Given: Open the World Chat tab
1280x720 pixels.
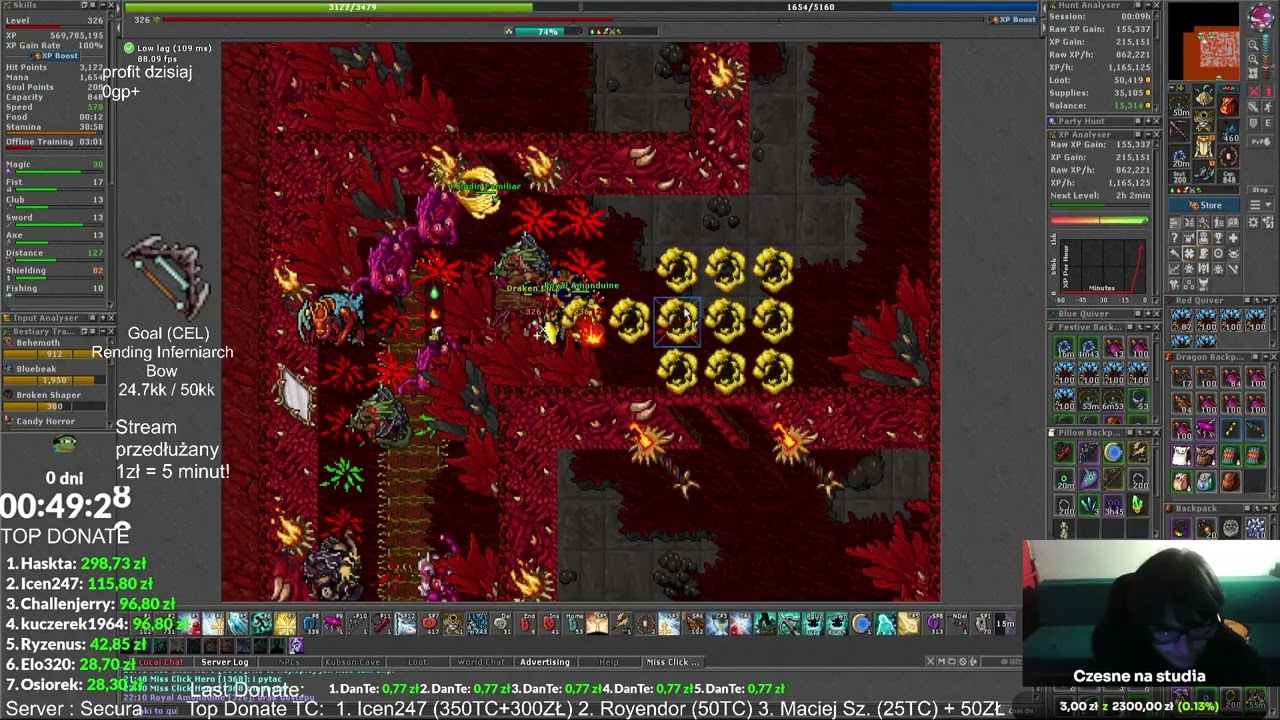Looking at the screenshot, I should tap(481, 662).
